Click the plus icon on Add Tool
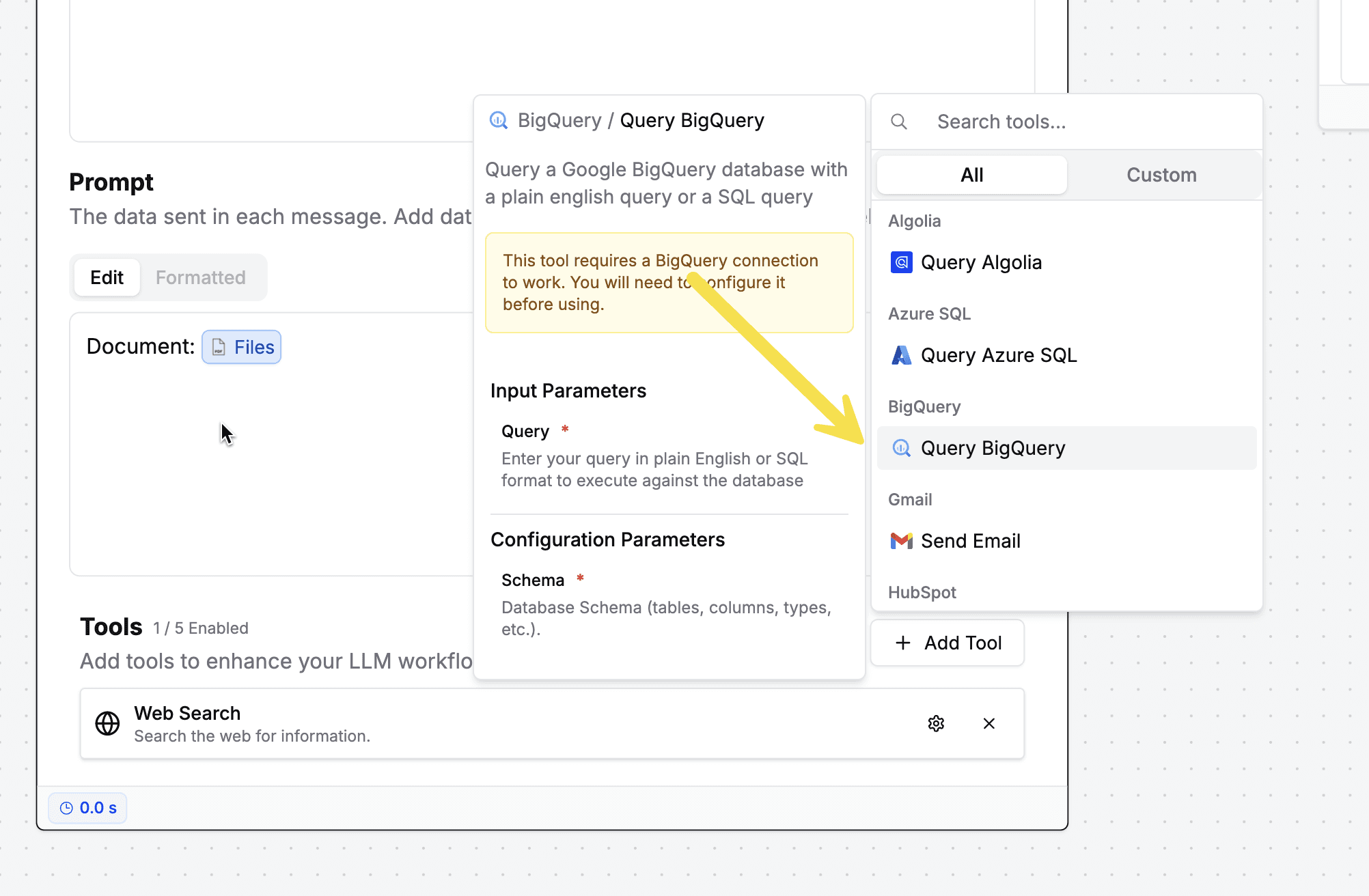The width and height of the screenshot is (1369, 896). (903, 643)
